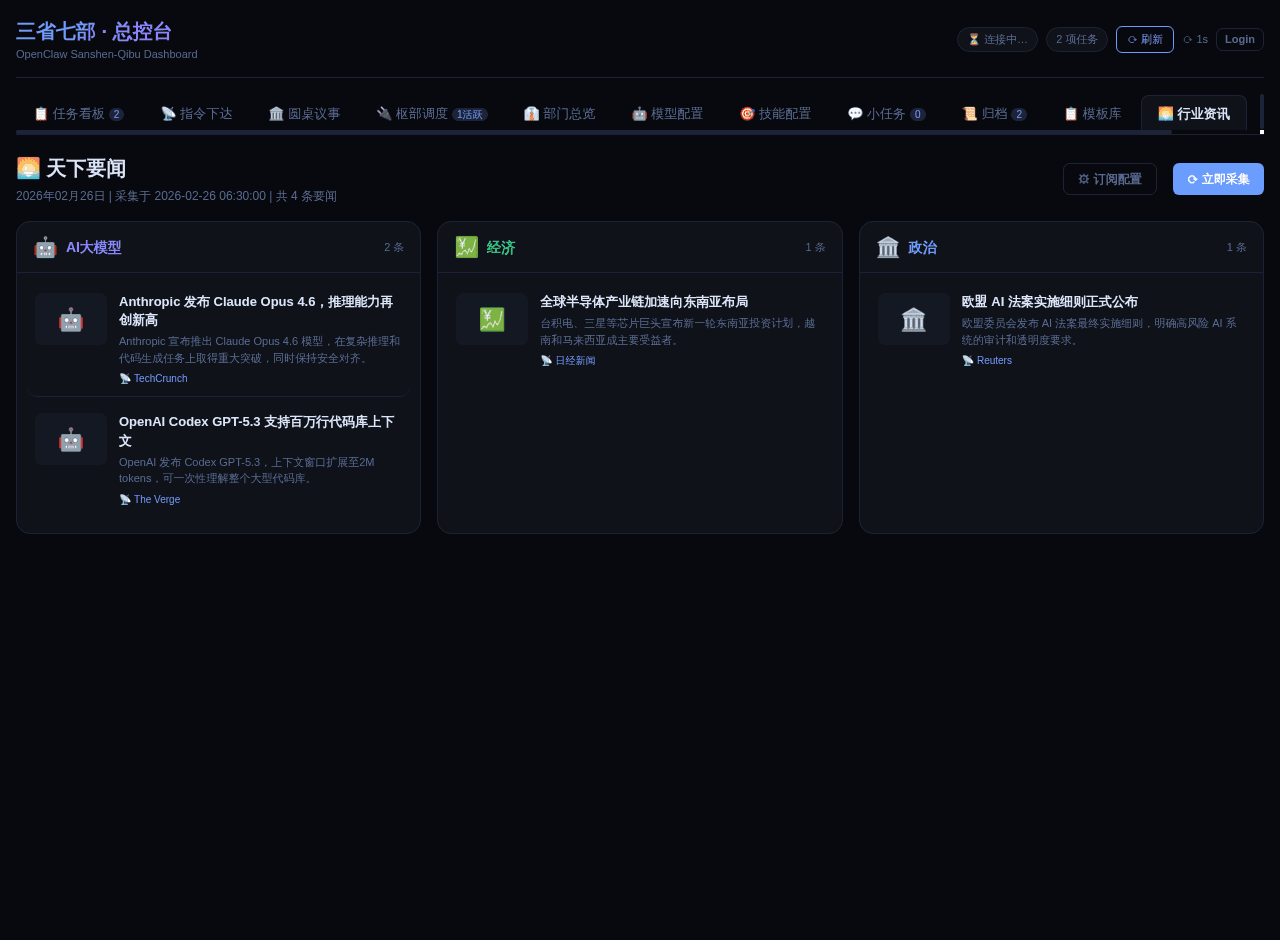Image resolution: width=1280 pixels, height=940 pixels.
Task: Click the robot thumbnail for OpenAI Codex news
Action: click(x=71, y=439)
